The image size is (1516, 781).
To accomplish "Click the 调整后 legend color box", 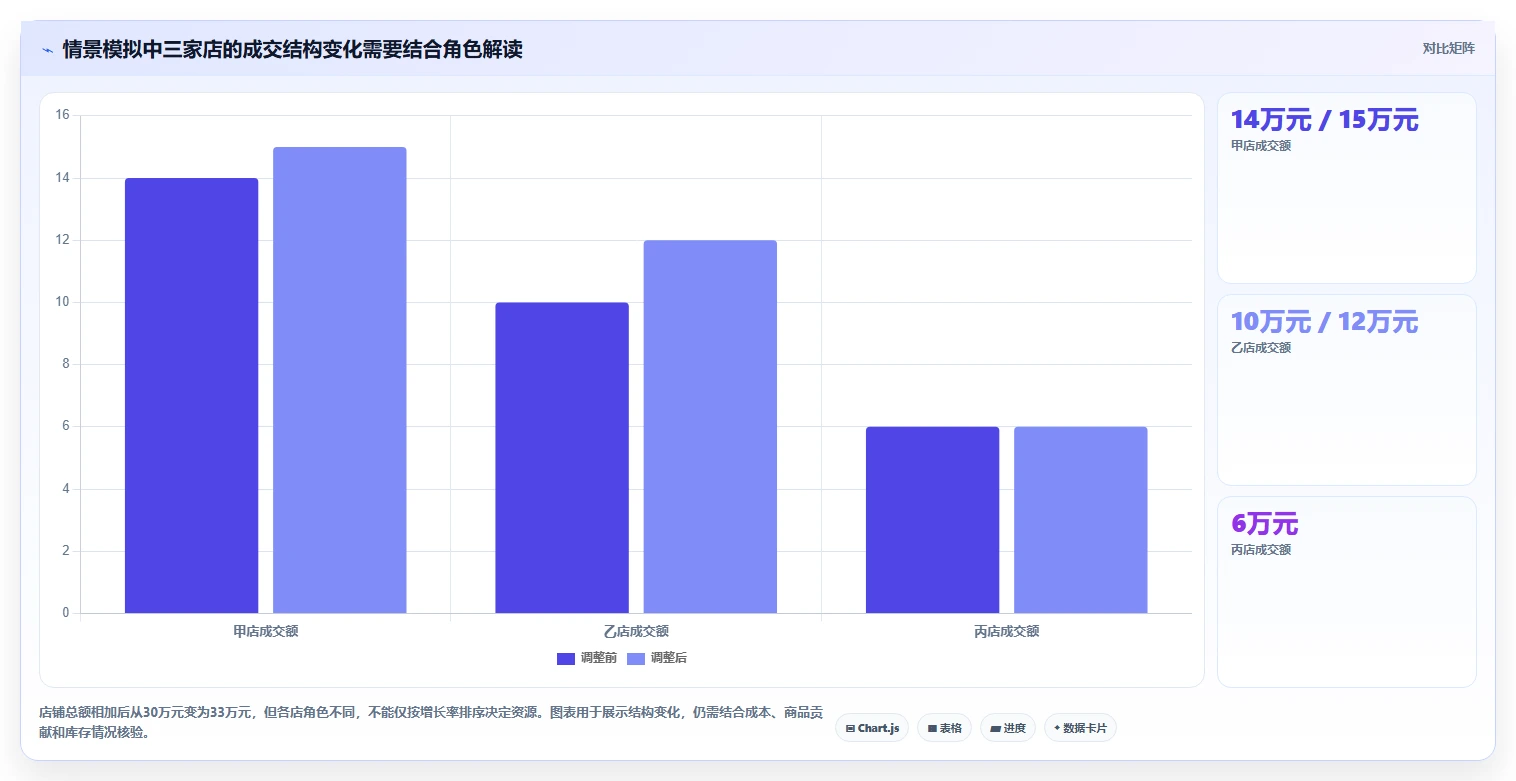I will pyautogui.click(x=636, y=658).
